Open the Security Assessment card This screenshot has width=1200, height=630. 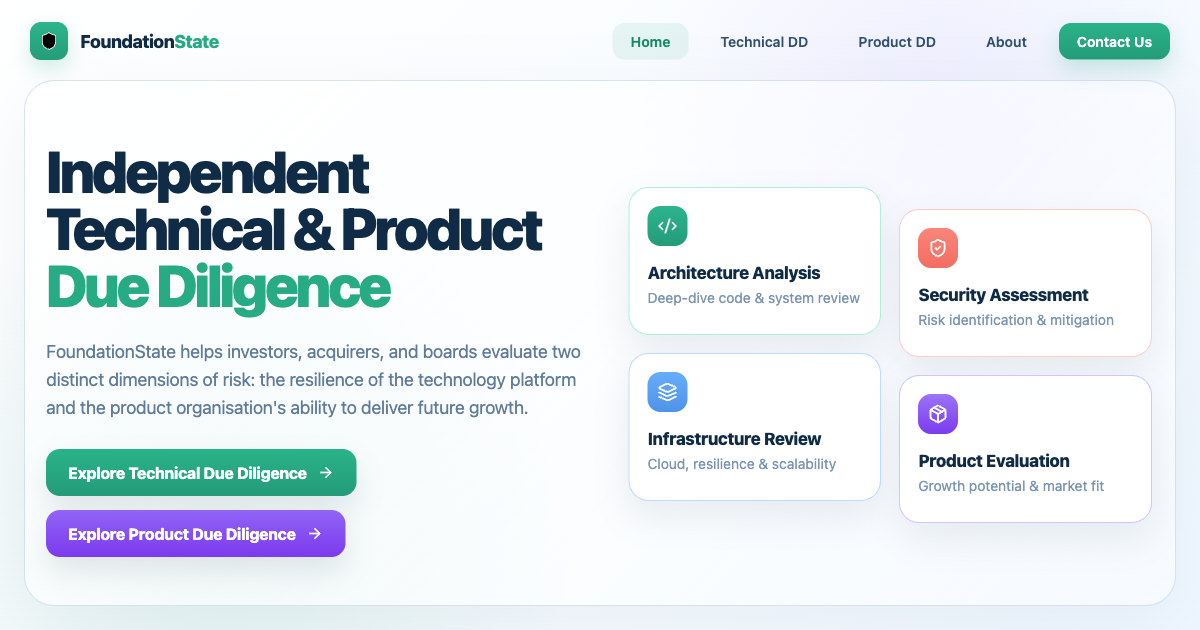pos(1025,283)
